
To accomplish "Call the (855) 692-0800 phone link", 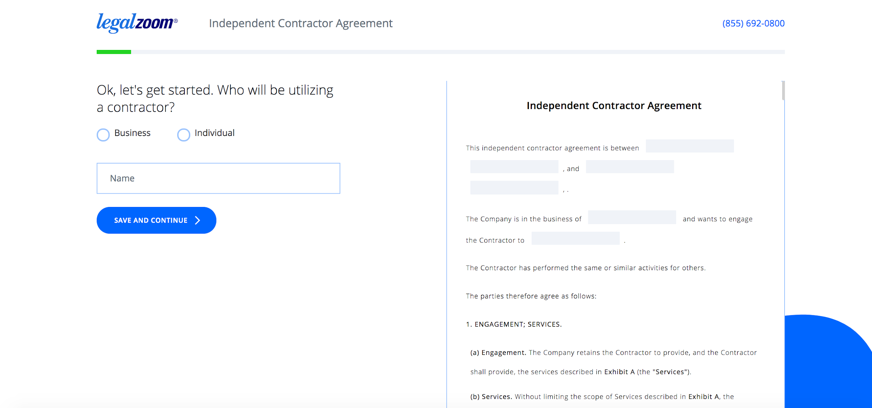I will click(754, 23).
